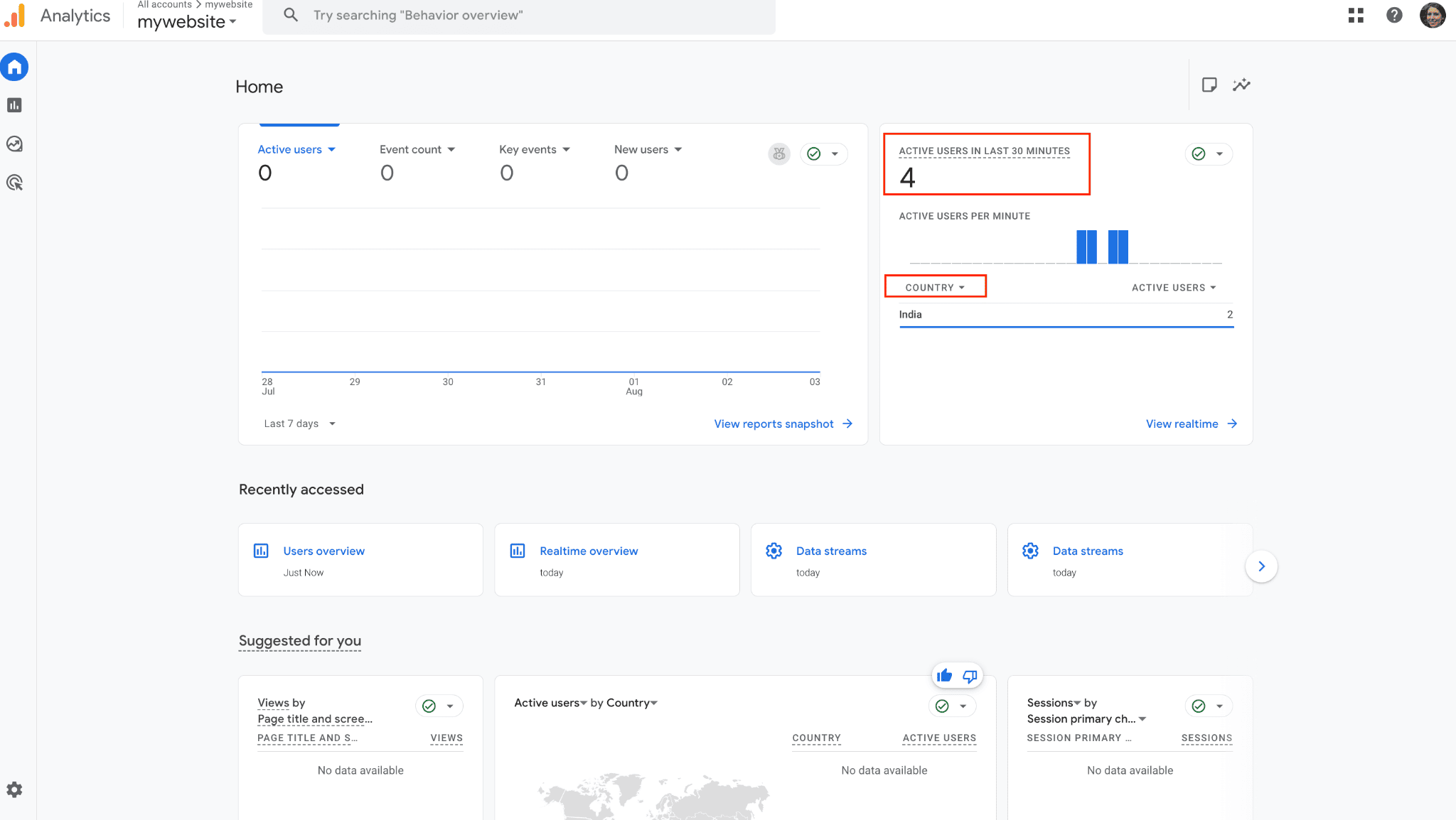1456x820 pixels.
Task: Open the Explore icon in the sidebar
Action: pyautogui.click(x=14, y=144)
